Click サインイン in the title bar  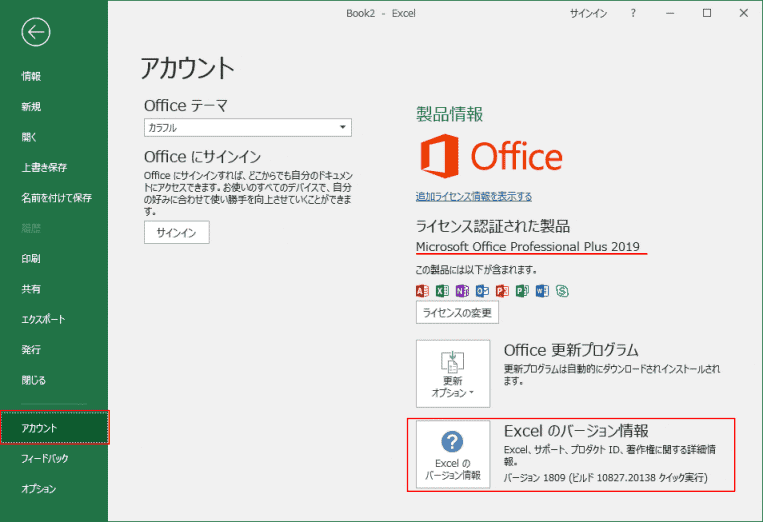pyautogui.click(x=588, y=13)
